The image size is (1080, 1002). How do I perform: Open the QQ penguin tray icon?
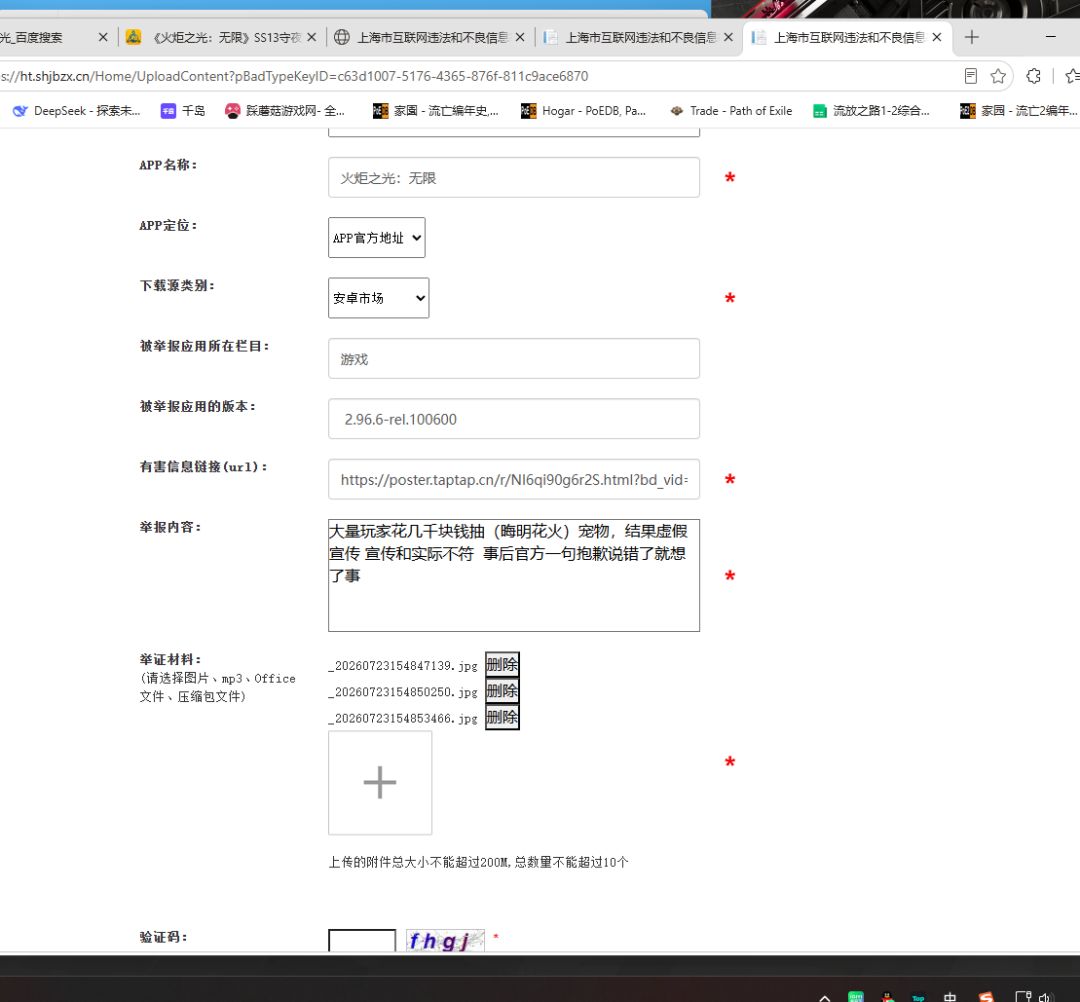coord(888,996)
